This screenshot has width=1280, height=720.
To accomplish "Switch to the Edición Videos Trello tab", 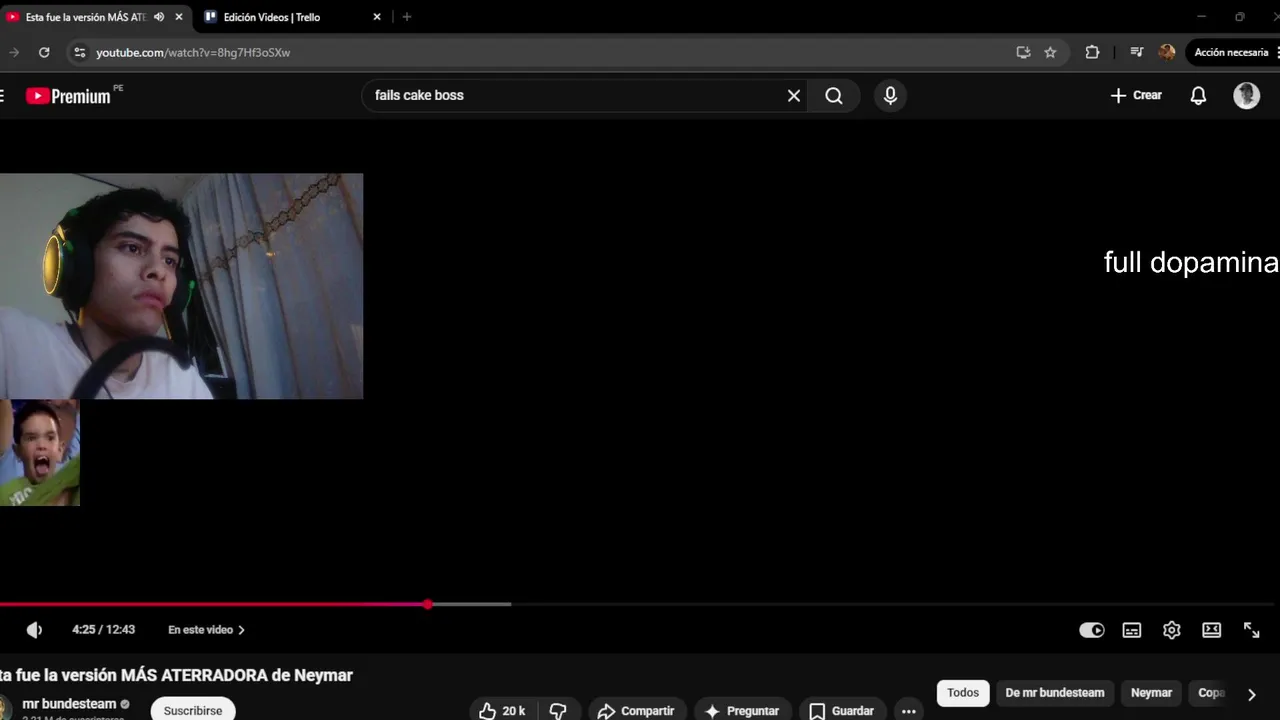I will pos(272,17).
